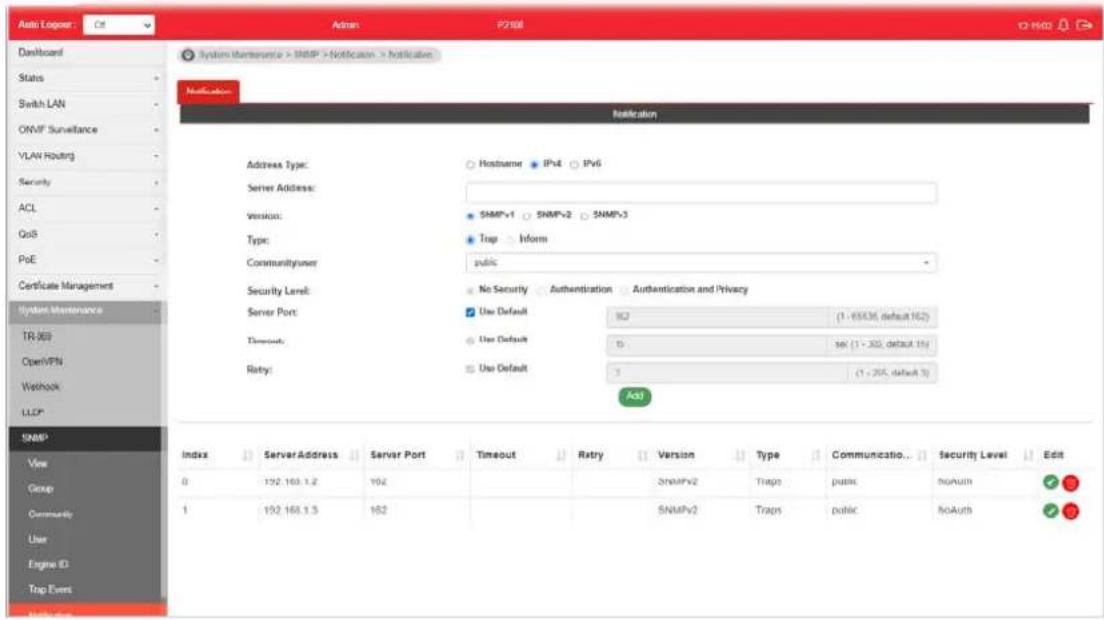Viewport: 1104px width, 620px height.
Task: Expand the QoS sidebar menu
Action: point(87,234)
